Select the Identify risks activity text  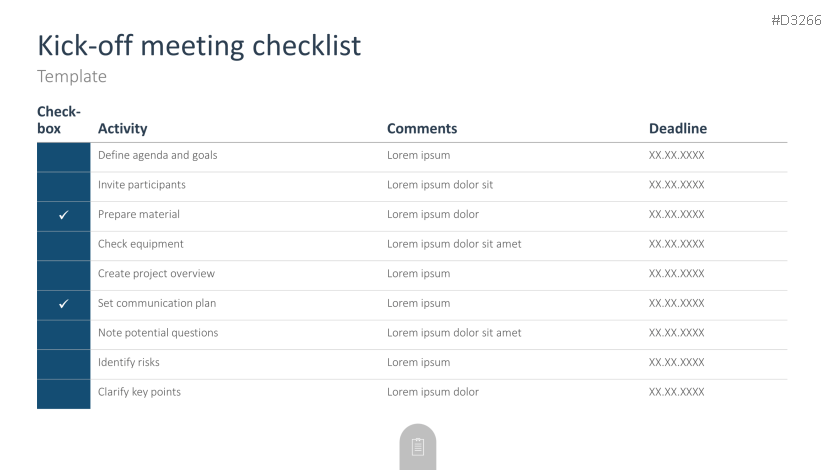[128, 362]
